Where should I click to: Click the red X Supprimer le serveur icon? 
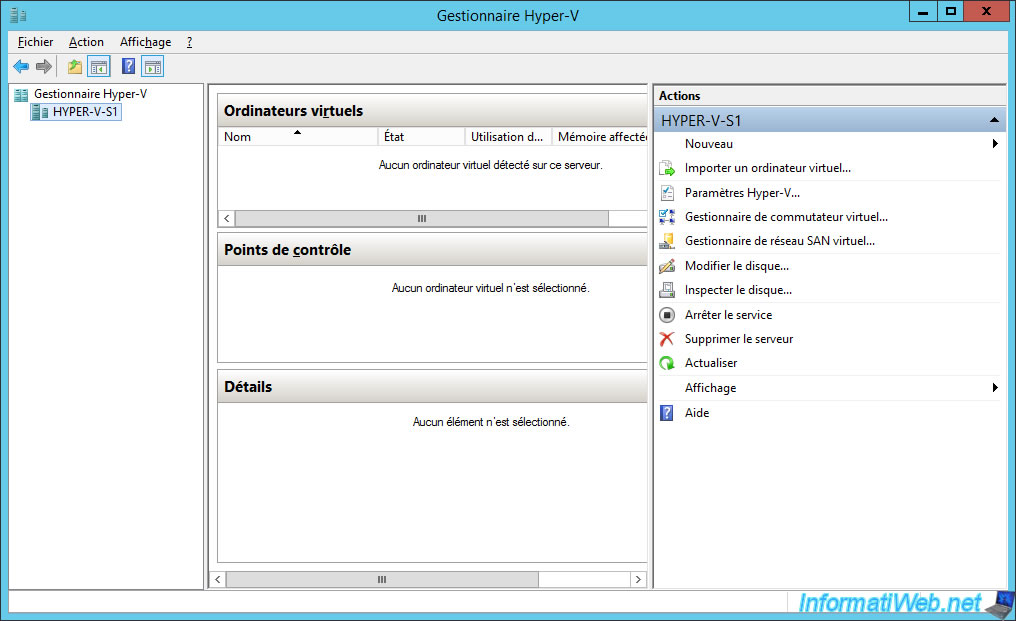pos(667,339)
